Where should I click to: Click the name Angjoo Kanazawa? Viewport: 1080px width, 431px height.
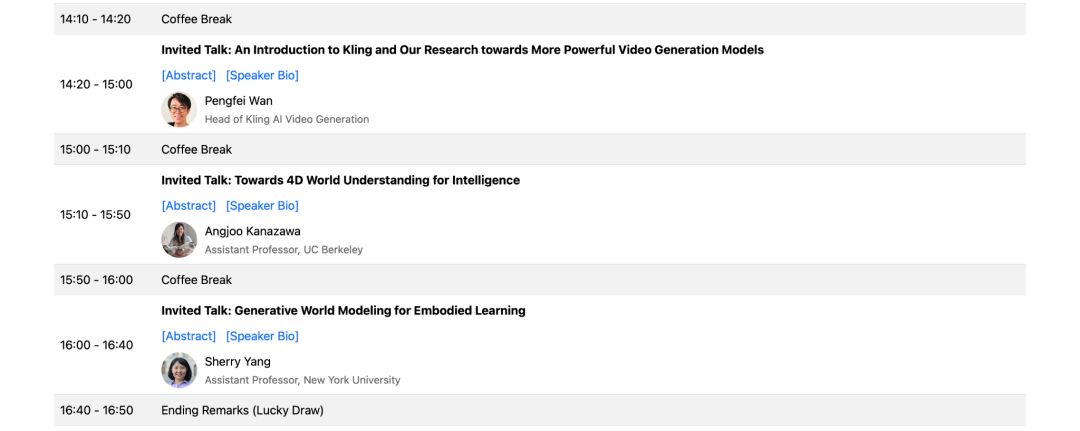[x=253, y=231]
